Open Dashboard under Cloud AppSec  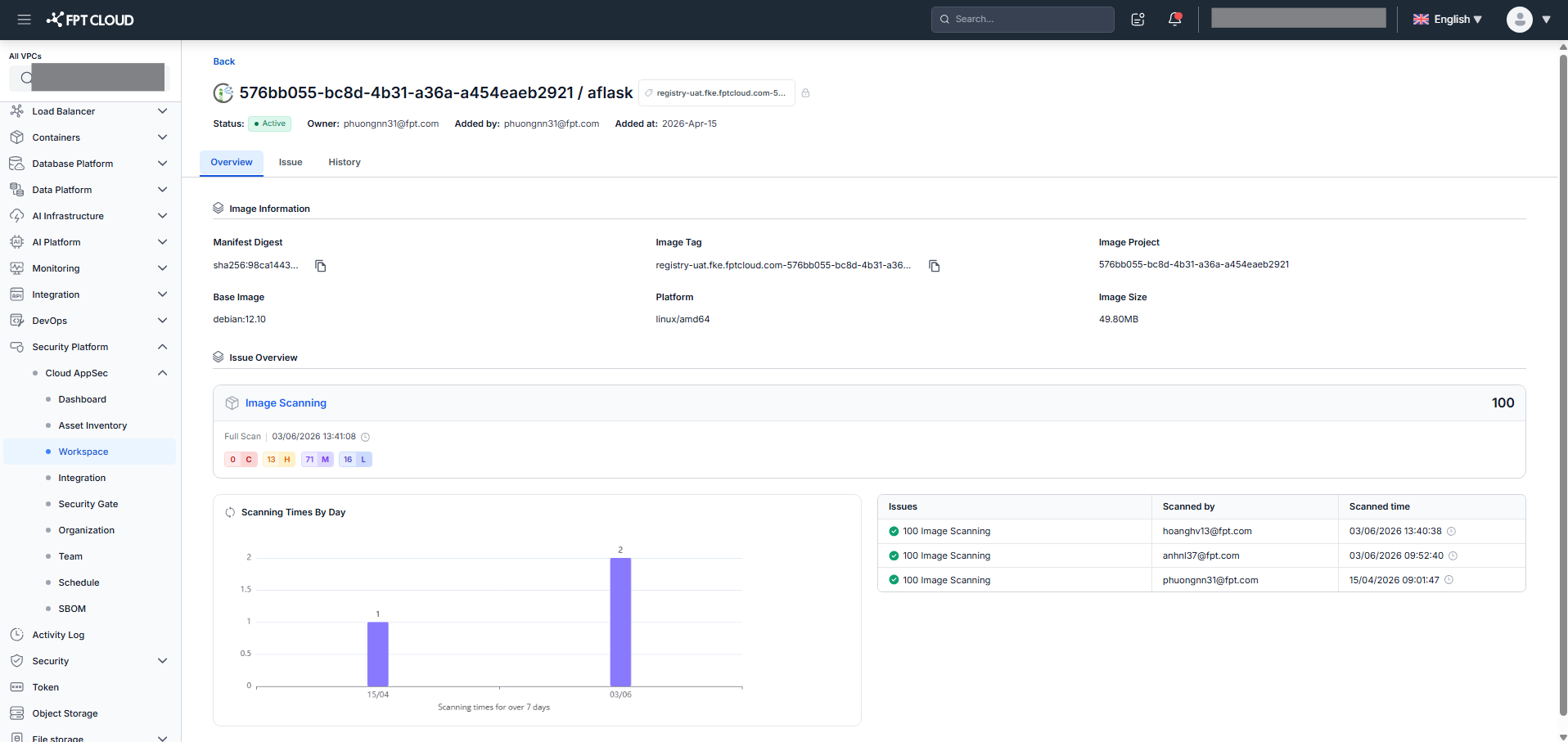pos(83,399)
